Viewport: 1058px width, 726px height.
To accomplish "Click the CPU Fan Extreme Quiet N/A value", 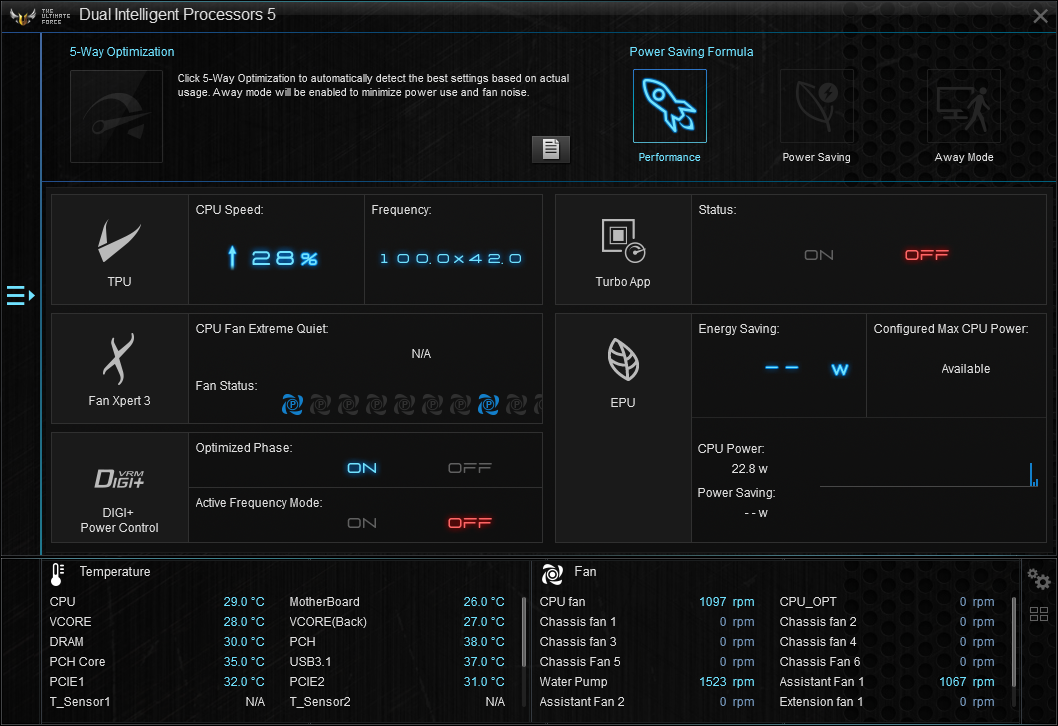I will [x=421, y=354].
